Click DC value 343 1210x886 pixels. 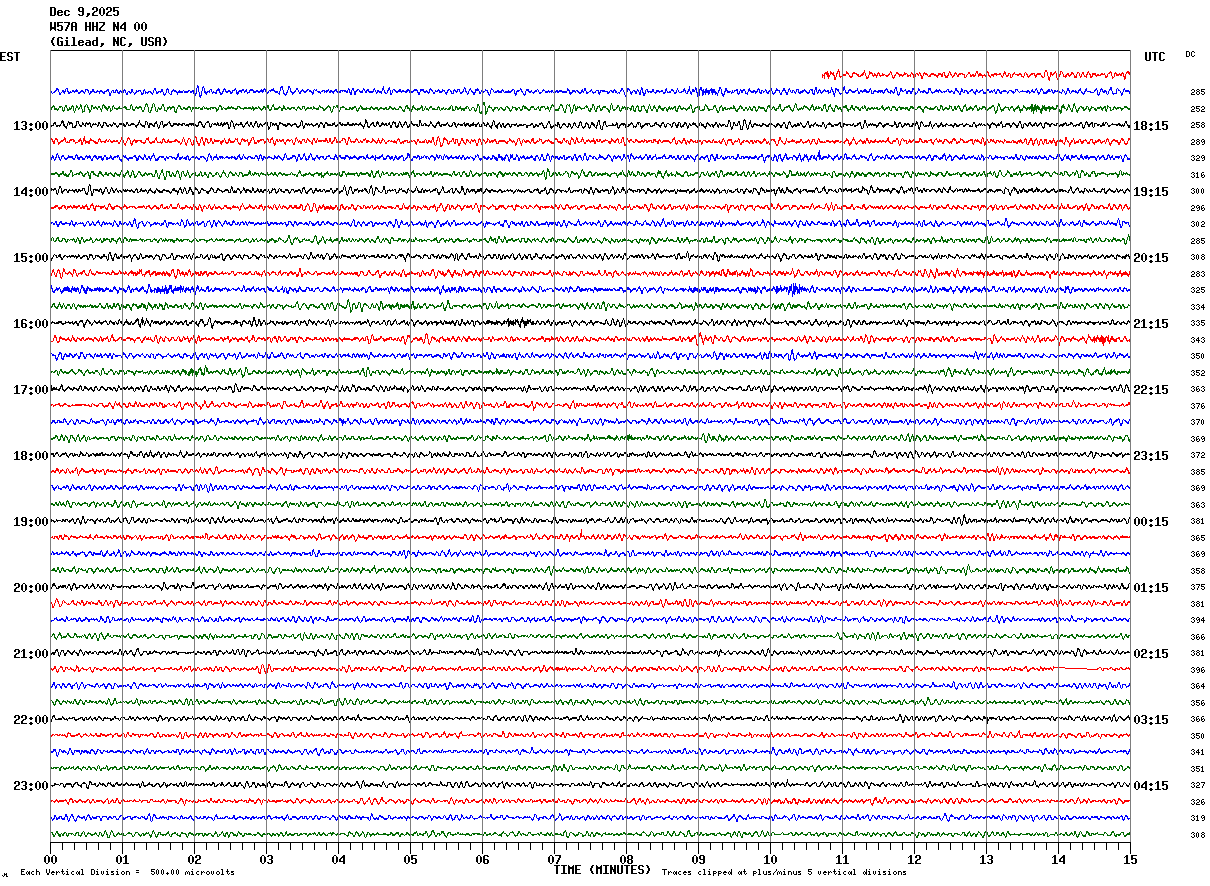tap(1197, 340)
